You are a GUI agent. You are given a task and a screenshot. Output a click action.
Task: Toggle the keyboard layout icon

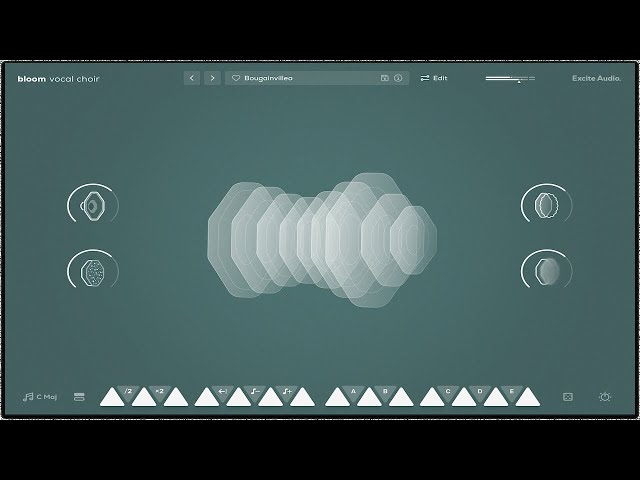79,397
